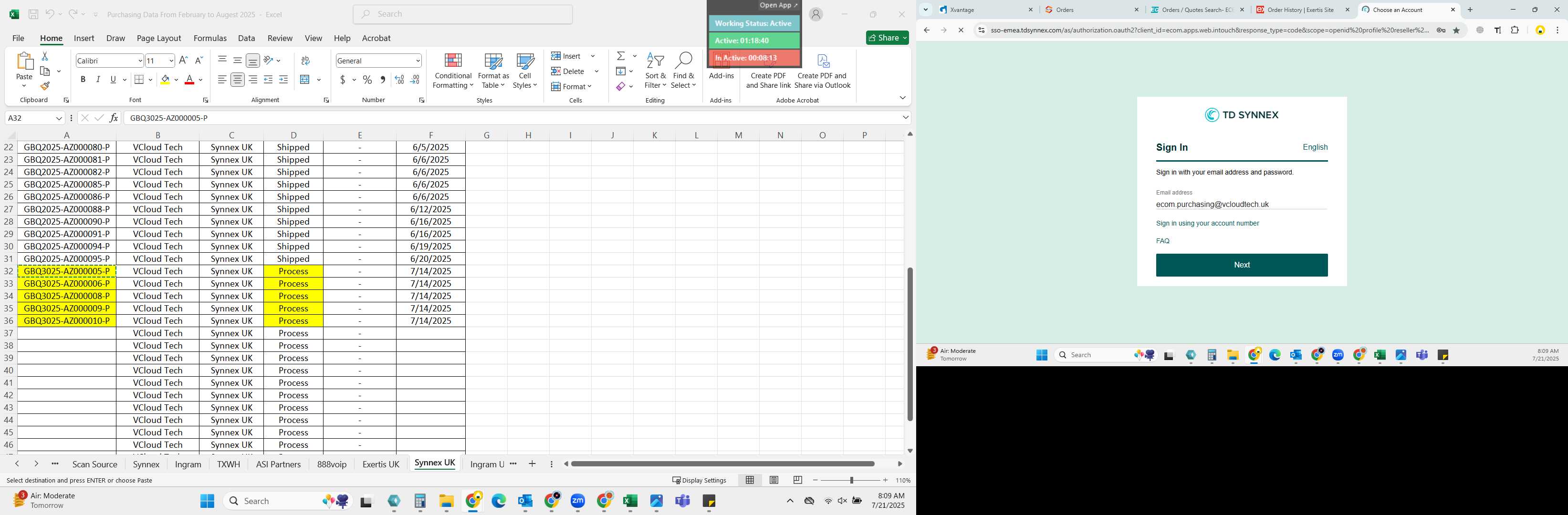This screenshot has width=1568, height=515.
Task: Toggle Bold formatting
Action: pos(83,80)
